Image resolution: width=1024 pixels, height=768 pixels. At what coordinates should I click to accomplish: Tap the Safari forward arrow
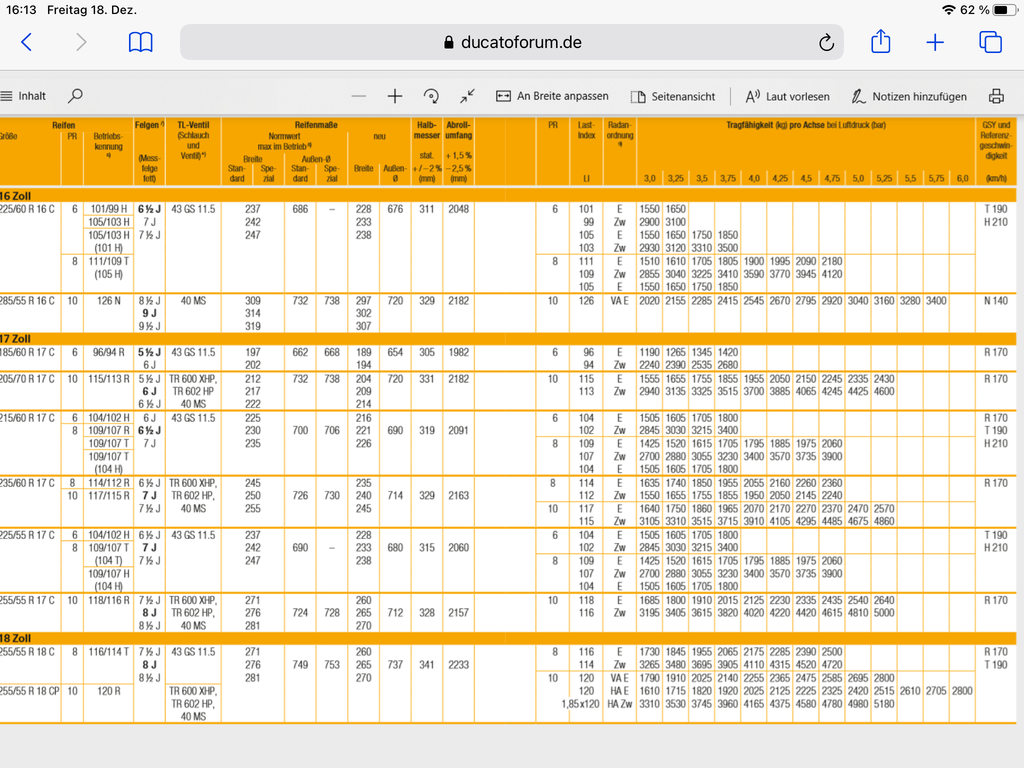click(x=81, y=42)
